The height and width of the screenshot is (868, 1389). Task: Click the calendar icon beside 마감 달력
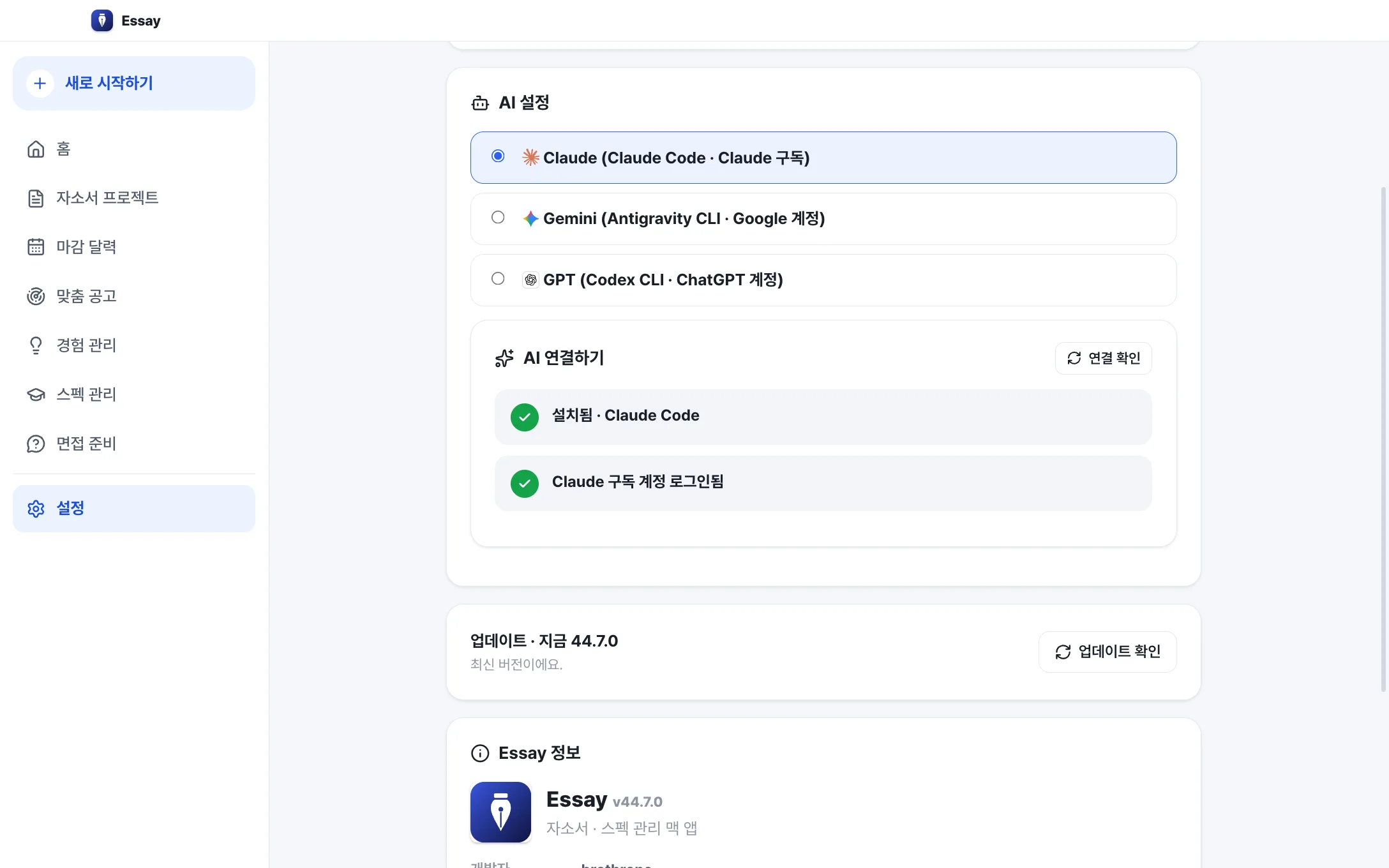[36, 247]
